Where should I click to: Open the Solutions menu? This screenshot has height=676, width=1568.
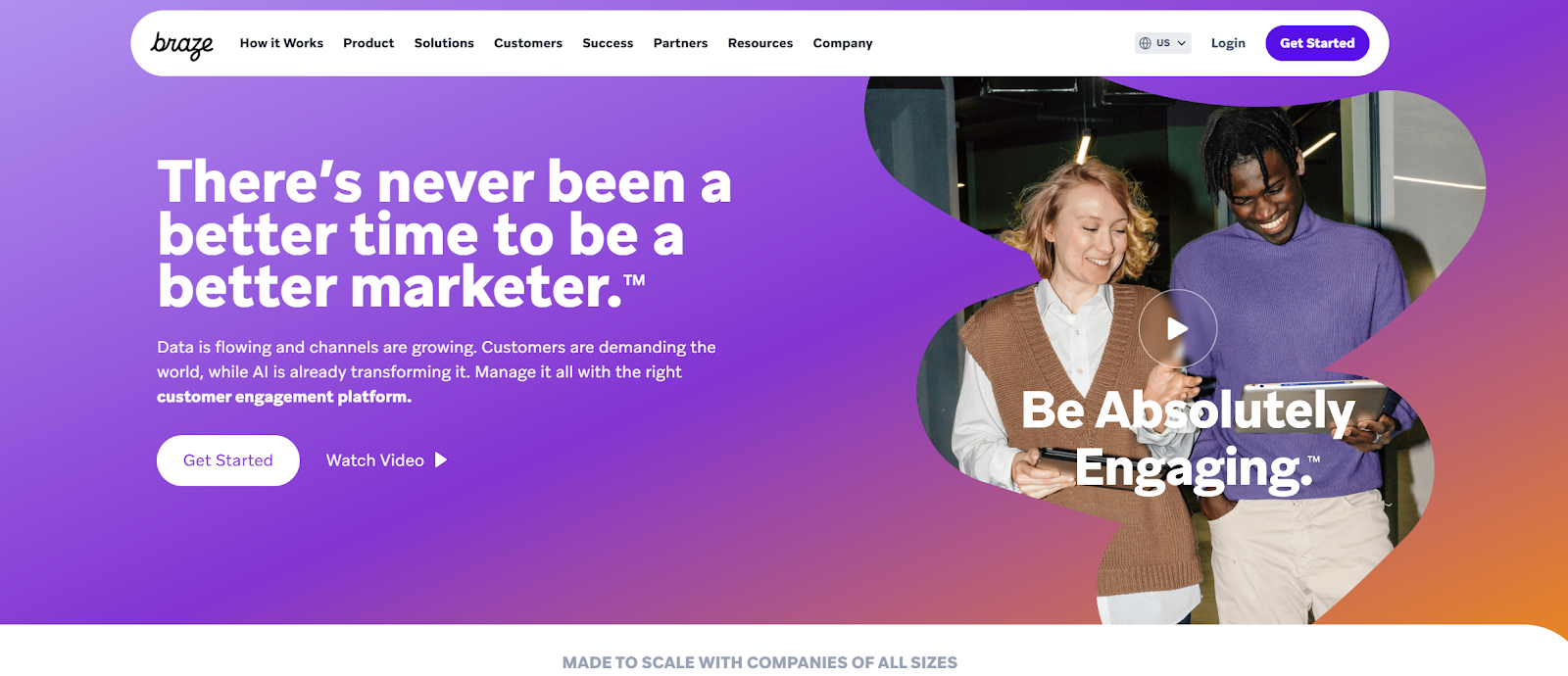coord(444,43)
